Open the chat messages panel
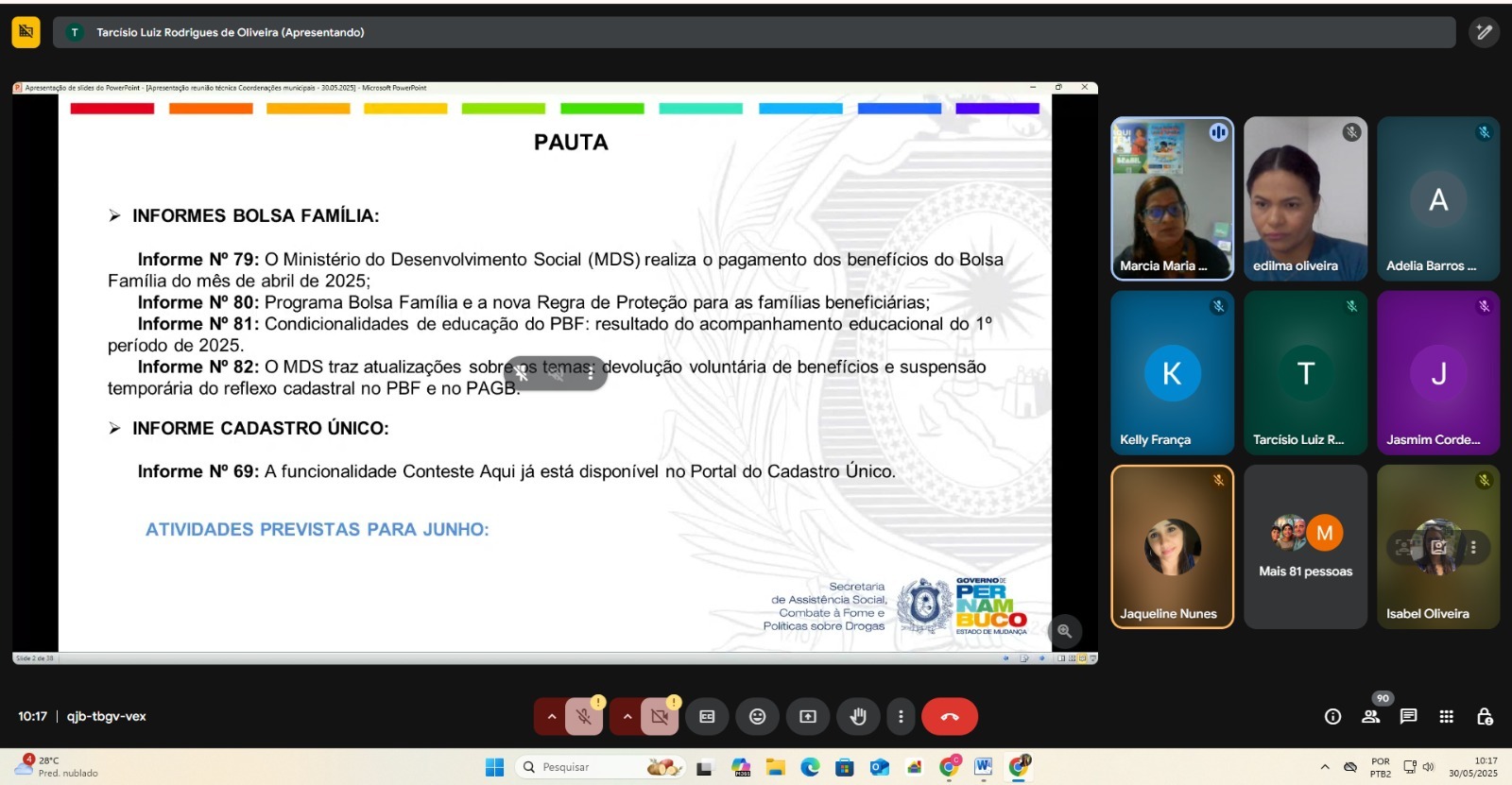The width and height of the screenshot is (1512, 785). pyautogui.click(x=1408, y=717)
